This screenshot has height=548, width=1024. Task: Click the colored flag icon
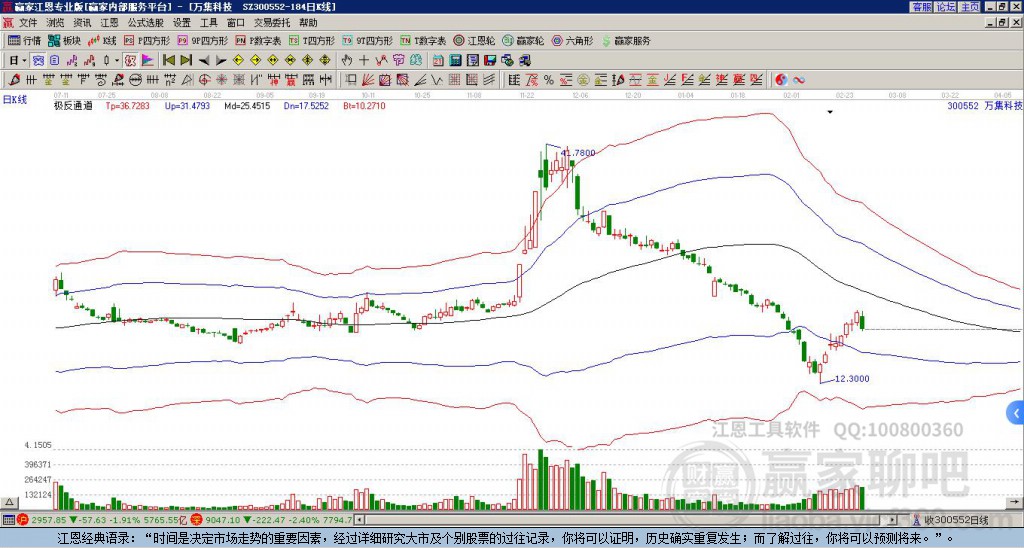coord(148,61)
